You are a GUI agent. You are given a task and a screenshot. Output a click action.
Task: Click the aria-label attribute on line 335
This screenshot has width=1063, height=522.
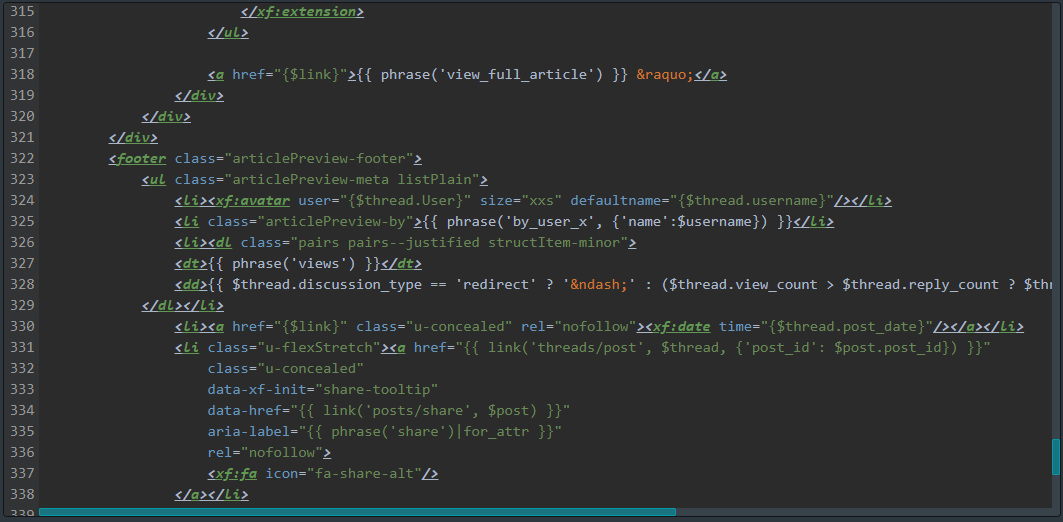tap(385, 432)
